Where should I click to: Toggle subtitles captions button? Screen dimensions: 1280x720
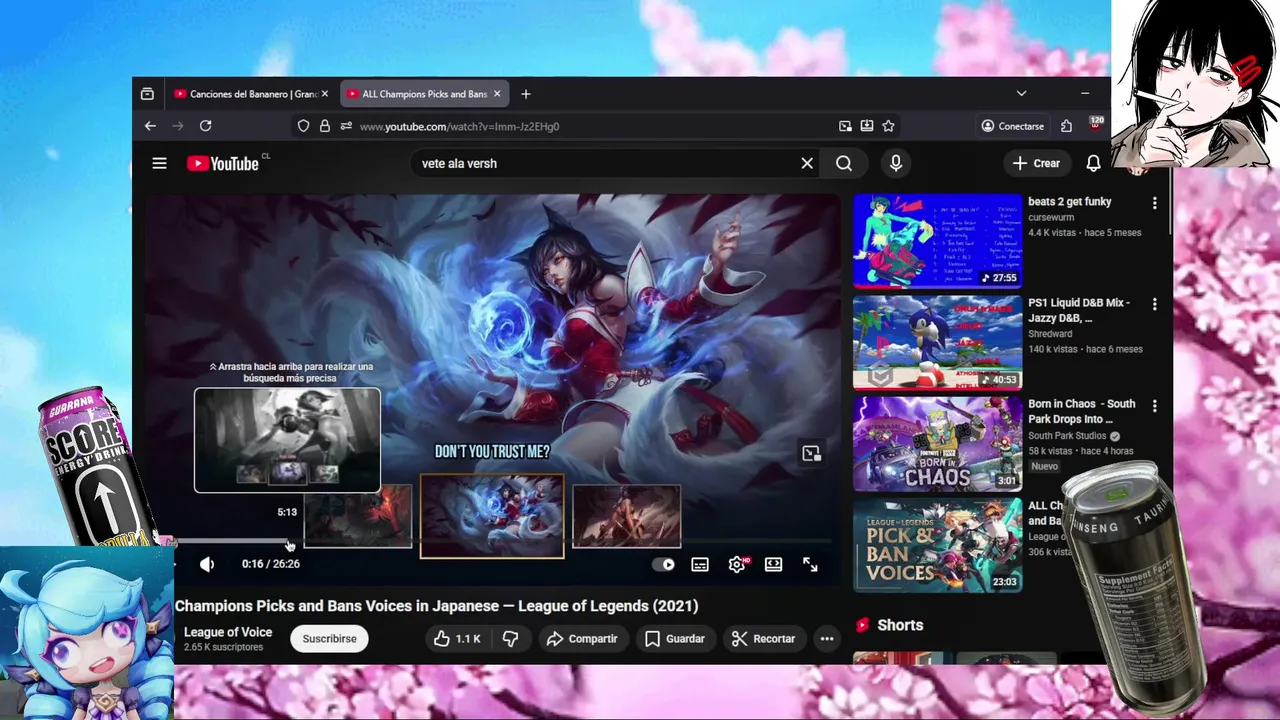point(700,564)
